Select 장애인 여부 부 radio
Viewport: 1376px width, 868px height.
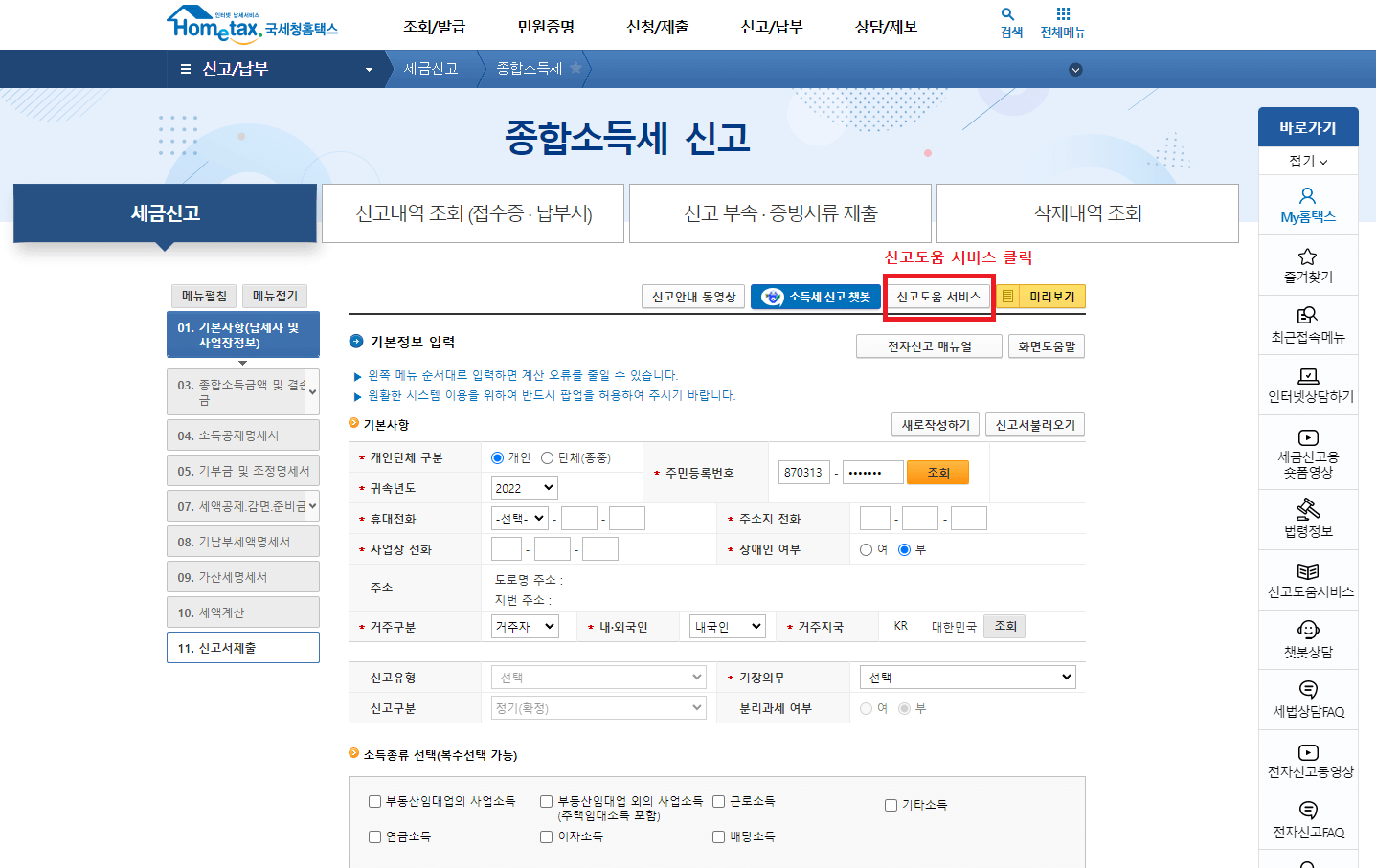pyautogui.click(x=904, y=549)
